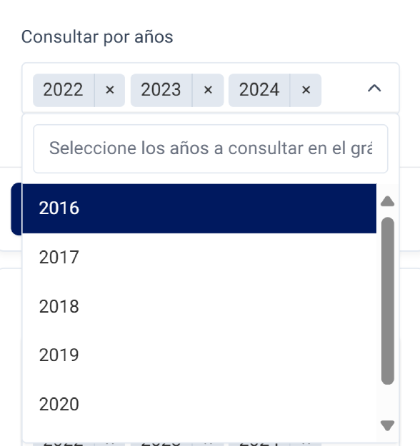Click the 'Consultar por años' field label
The width and height of the screenshot is (420, 446).
(x=97, y=37)
